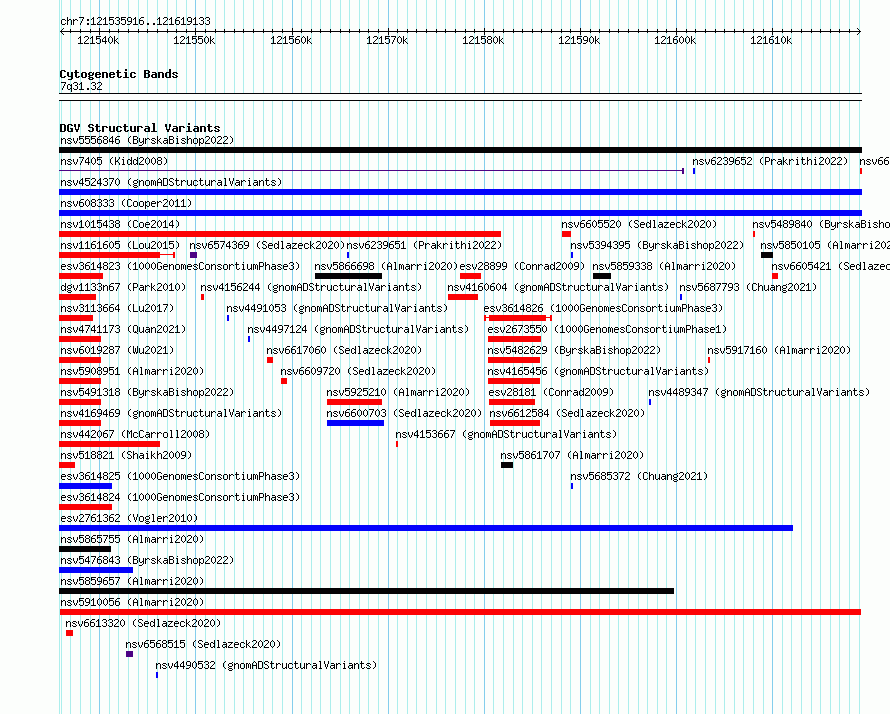Click nsv442067 (McCarroll2008) label
The height and width of the screenshot is (714, 890).
[x=135, y=434]
